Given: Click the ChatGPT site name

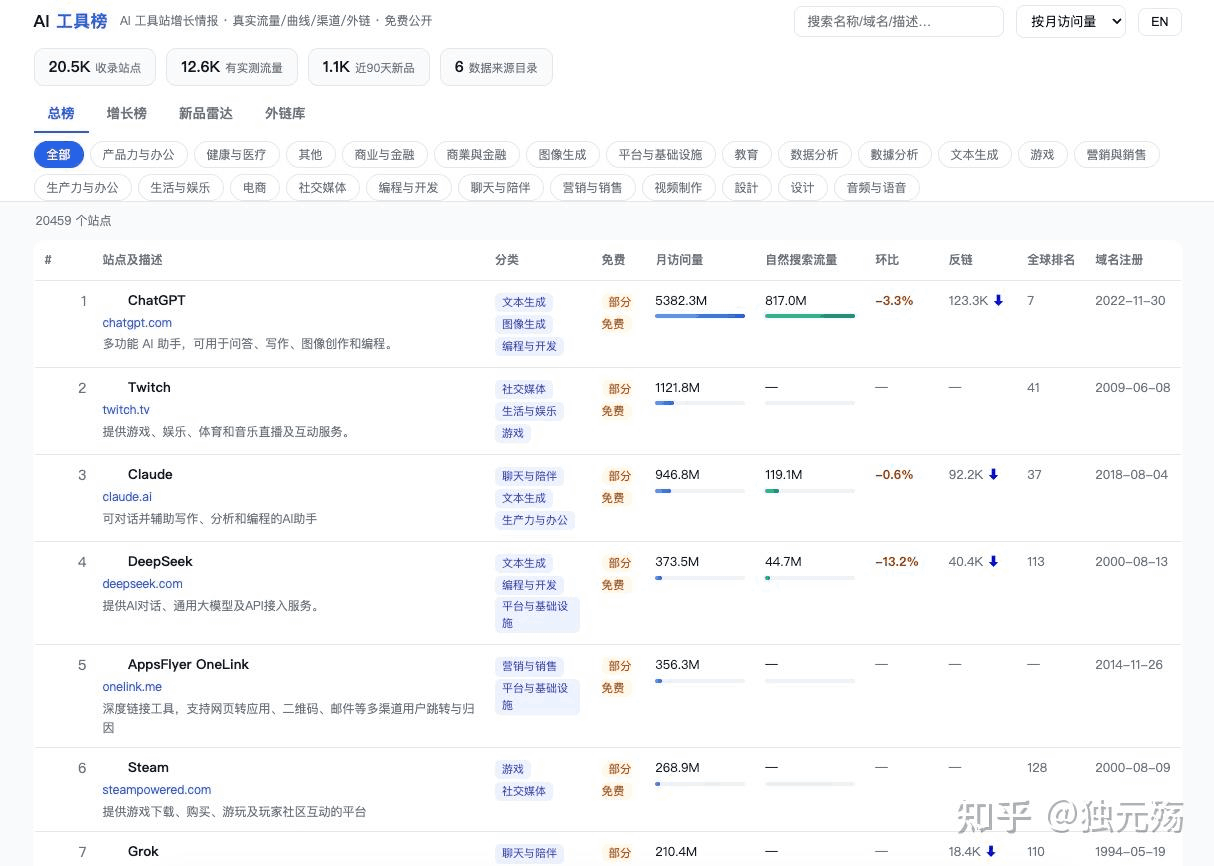Looking at the screenshot, I should click(157, 300).
